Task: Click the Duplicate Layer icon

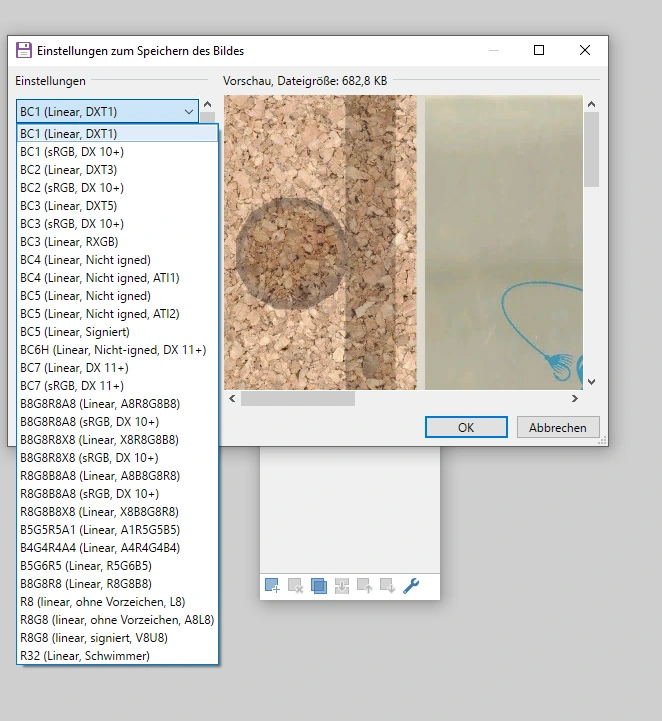Action: point(318,586)
